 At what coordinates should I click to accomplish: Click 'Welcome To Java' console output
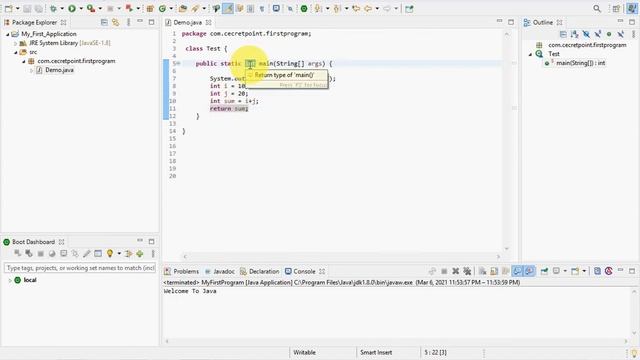190,291
